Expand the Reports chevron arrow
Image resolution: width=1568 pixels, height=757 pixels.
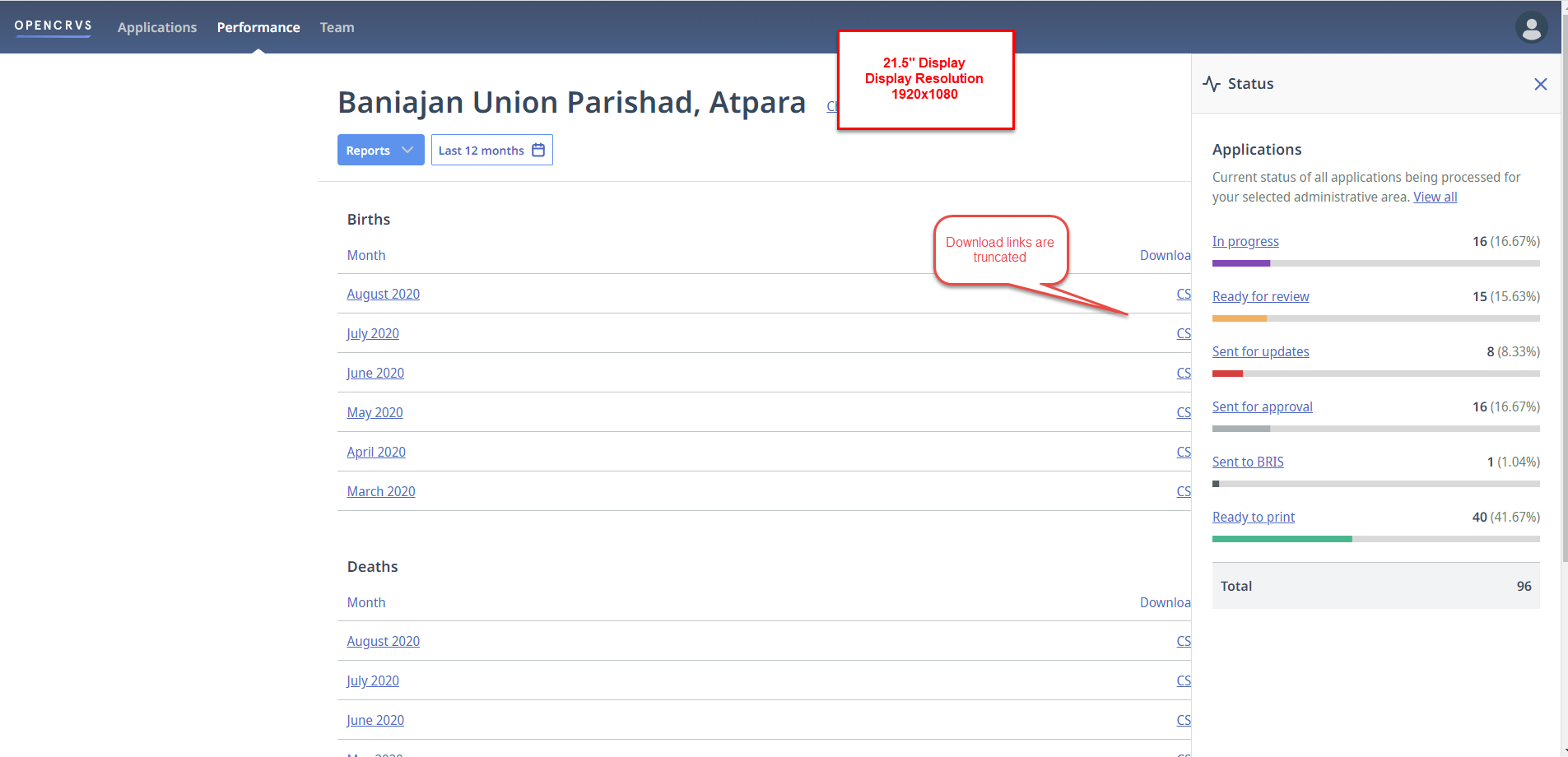pos(408,150)
